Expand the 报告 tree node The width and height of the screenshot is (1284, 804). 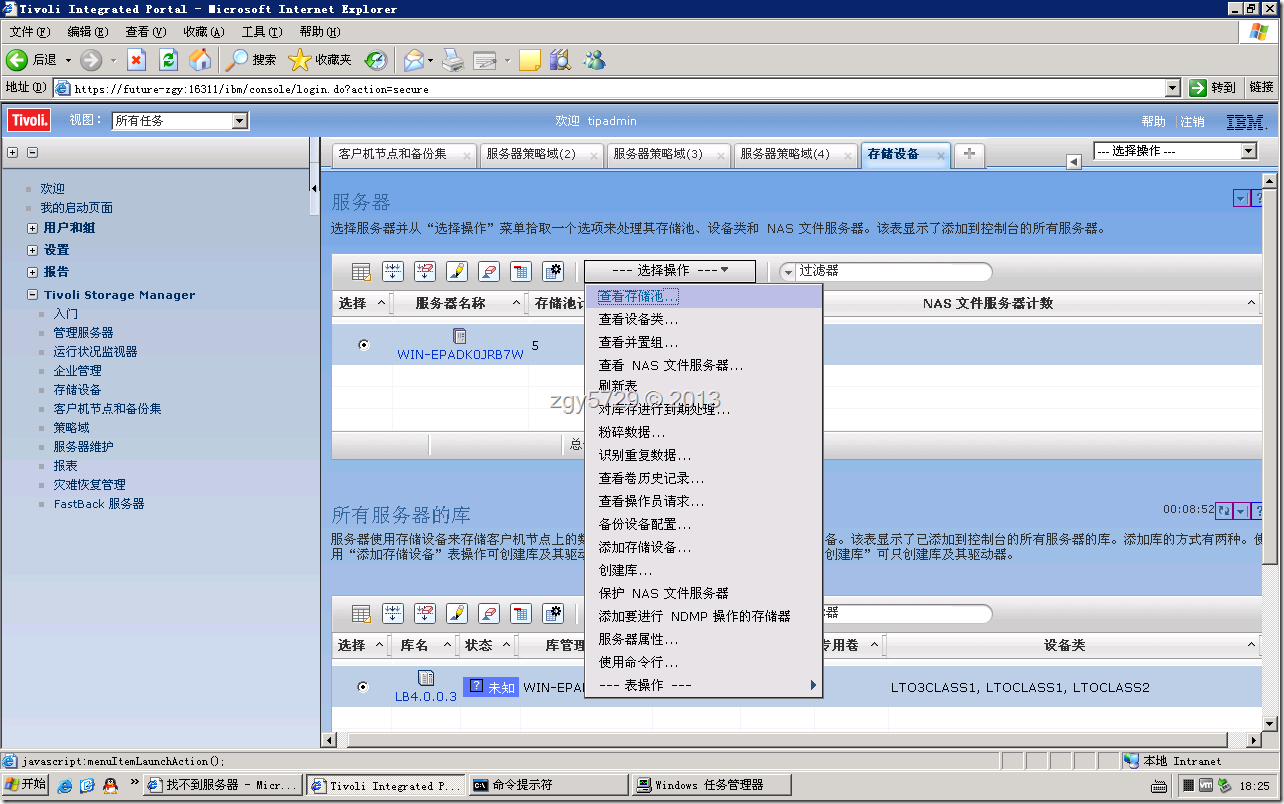click(x=33, y=272)
